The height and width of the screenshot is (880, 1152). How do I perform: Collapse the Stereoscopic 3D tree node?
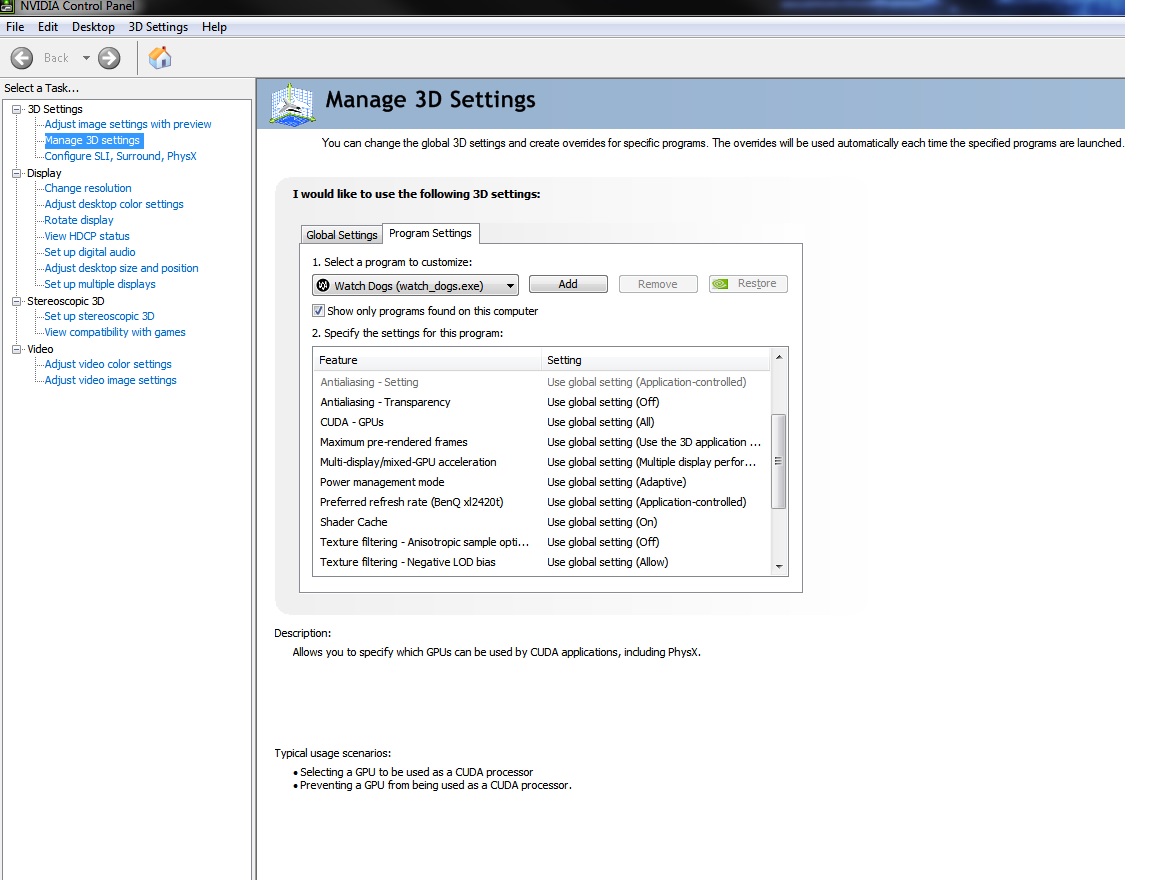click(17, 300)
